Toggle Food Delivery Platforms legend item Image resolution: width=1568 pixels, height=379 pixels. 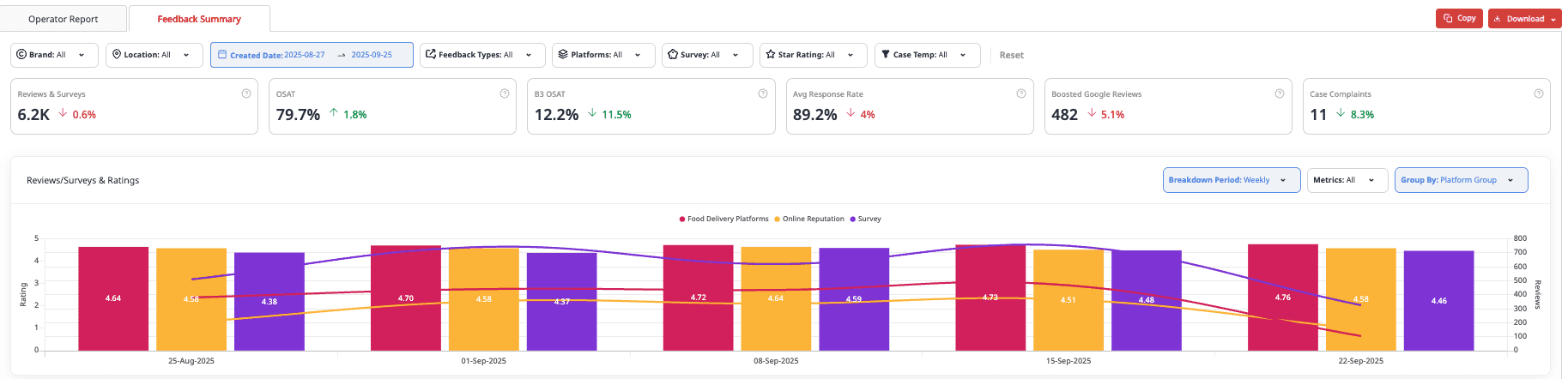coord(723,219)
